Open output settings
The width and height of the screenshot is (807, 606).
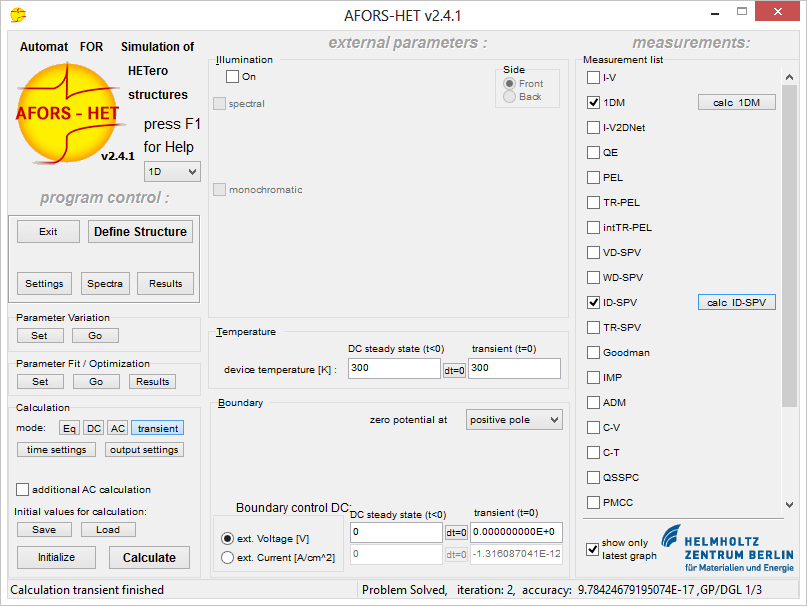point(144,449)
